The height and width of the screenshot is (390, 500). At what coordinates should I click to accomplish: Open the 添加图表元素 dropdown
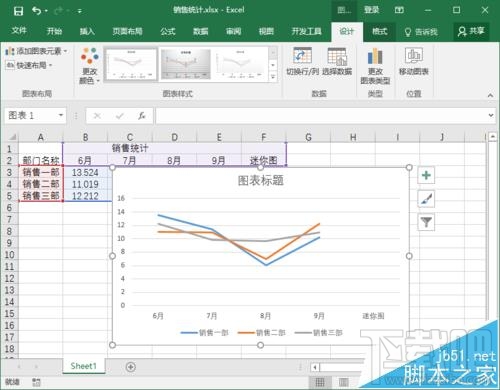(36, 51)
